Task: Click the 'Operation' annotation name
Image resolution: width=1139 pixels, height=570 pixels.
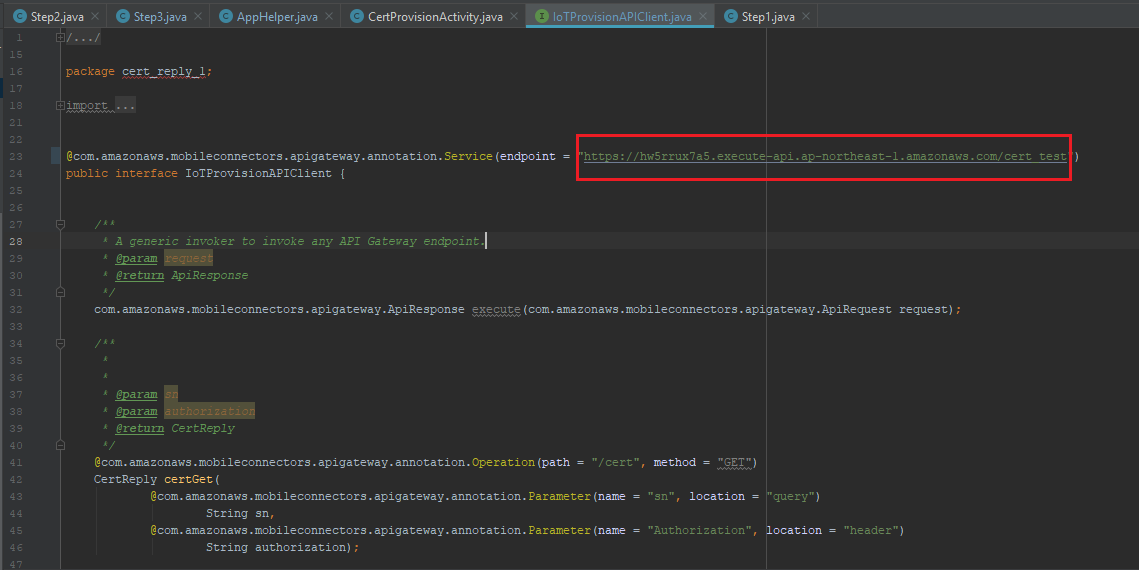Action: [x=503, y=462]
